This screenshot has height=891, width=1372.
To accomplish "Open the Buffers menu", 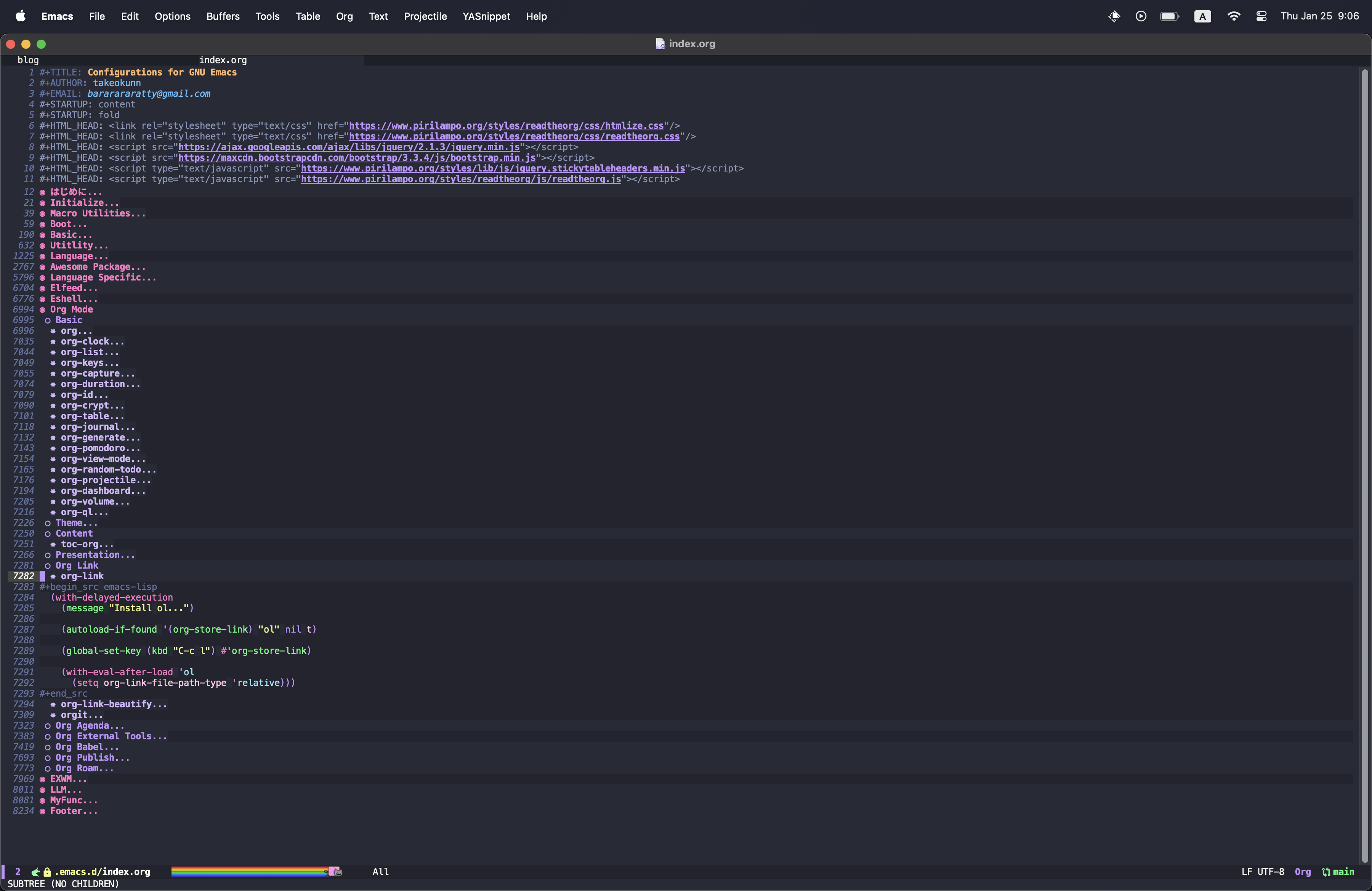I will coord(223,16).
